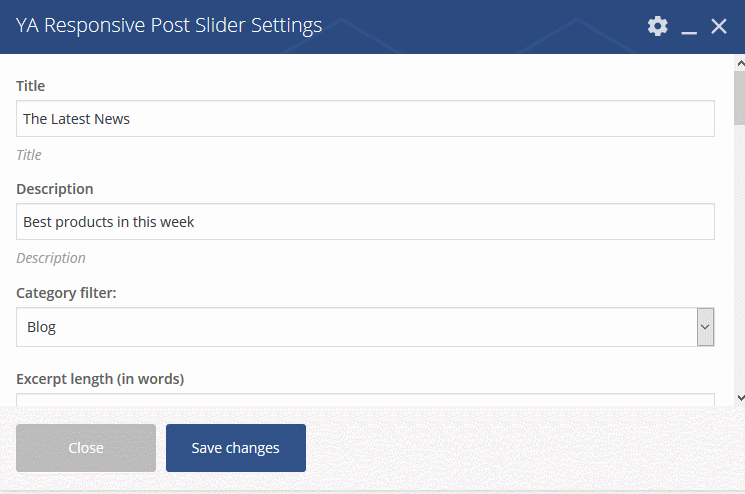This screenshot has width=745, height=494.
Task: Click the italic Description hint text
Action: tap(51, 258)
